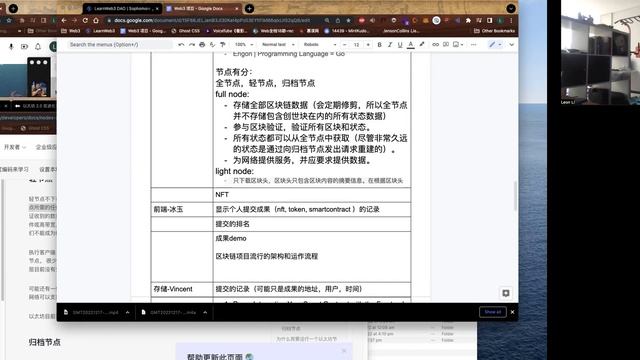Viewport: 640px width, 360px height.
Task: Click the light node: heading
Action: click(x=234, y=171)
